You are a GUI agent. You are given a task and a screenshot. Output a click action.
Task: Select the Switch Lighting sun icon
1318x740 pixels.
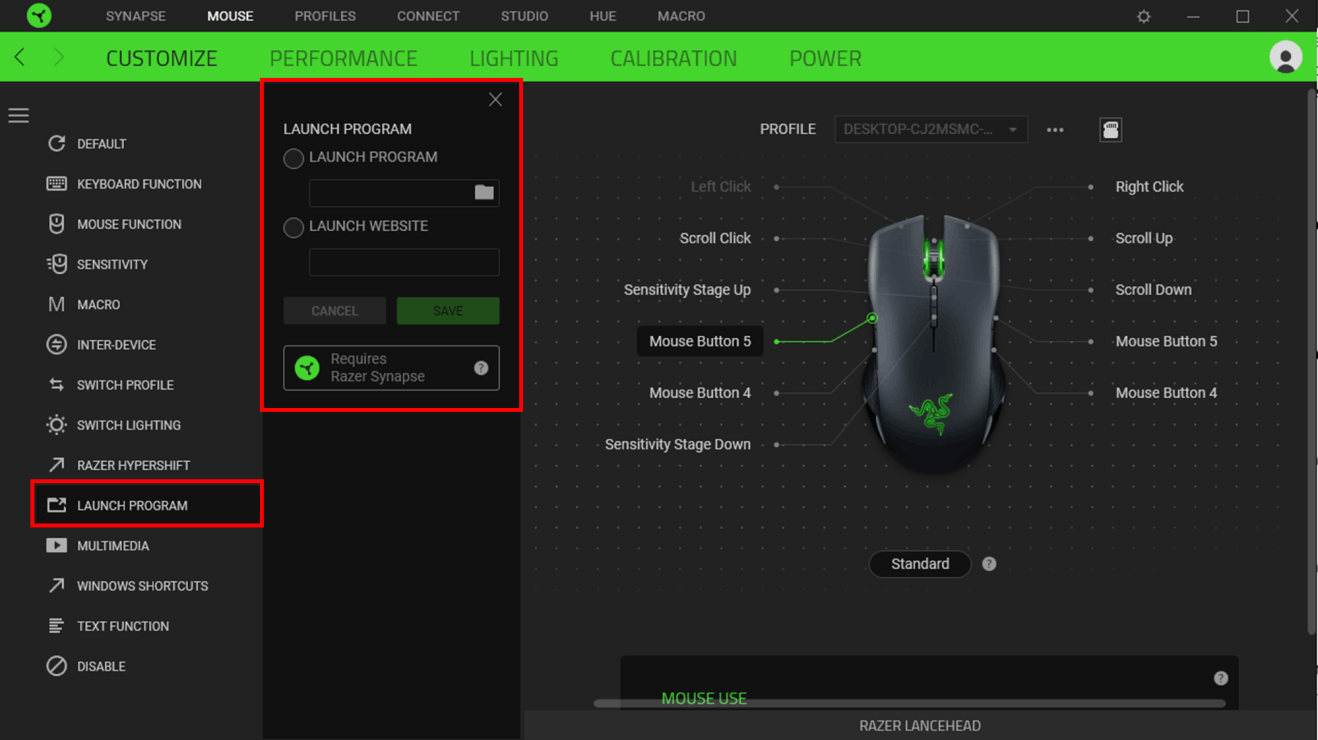coord(56,425)
